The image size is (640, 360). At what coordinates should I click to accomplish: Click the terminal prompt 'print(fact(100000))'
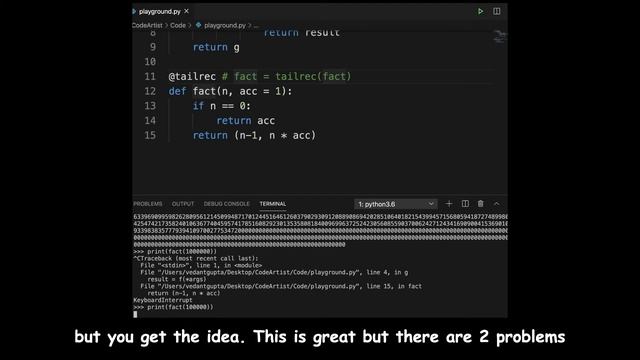click(180, 307)
